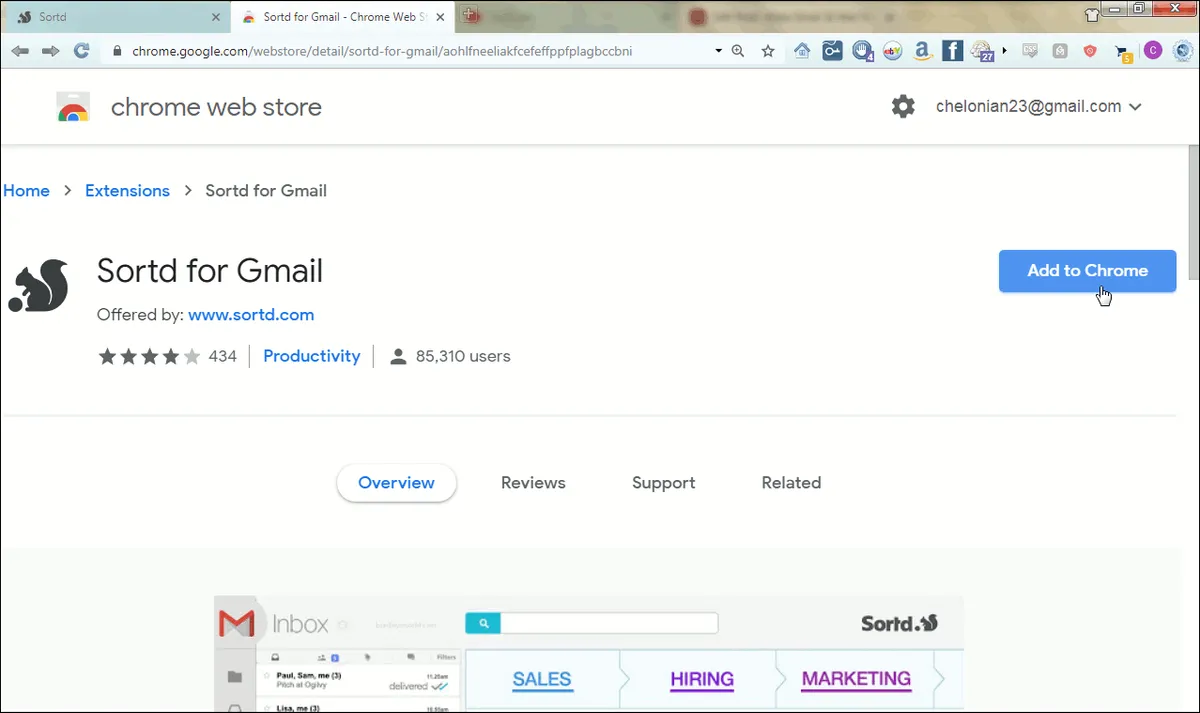Image resolution: width=1200 pixels, height=713 pixels.
Task: Click the Amazon extension icon
Action: tap(922, 50)
